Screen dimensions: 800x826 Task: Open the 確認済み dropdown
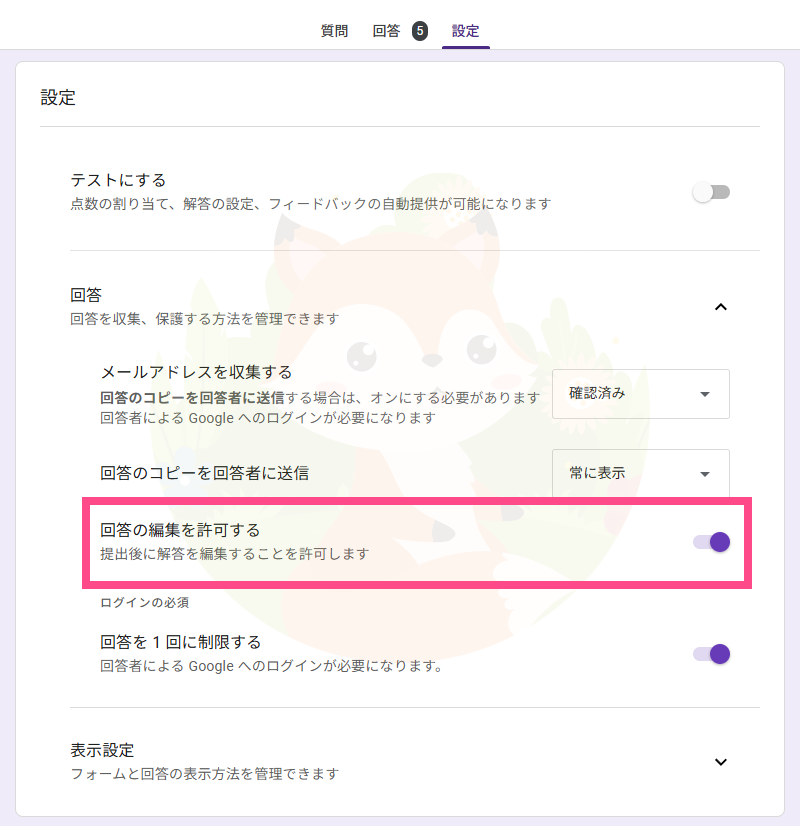pyautogui.click(x=640, y=393)
